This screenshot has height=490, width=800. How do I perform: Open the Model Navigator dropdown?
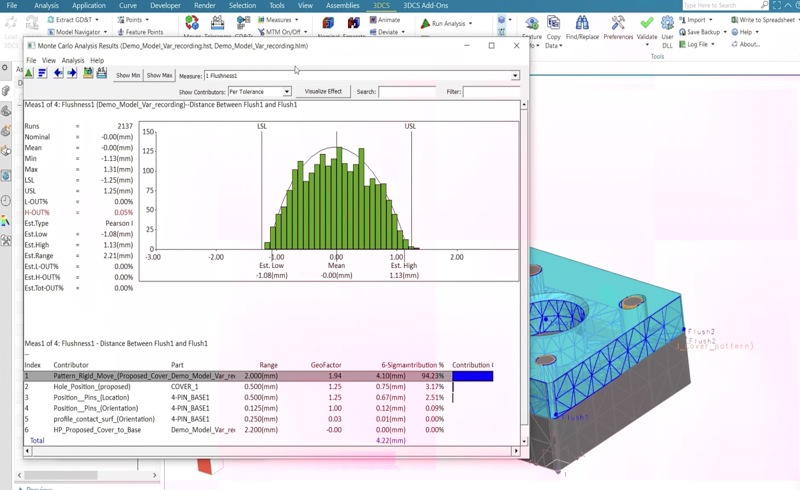105,32
